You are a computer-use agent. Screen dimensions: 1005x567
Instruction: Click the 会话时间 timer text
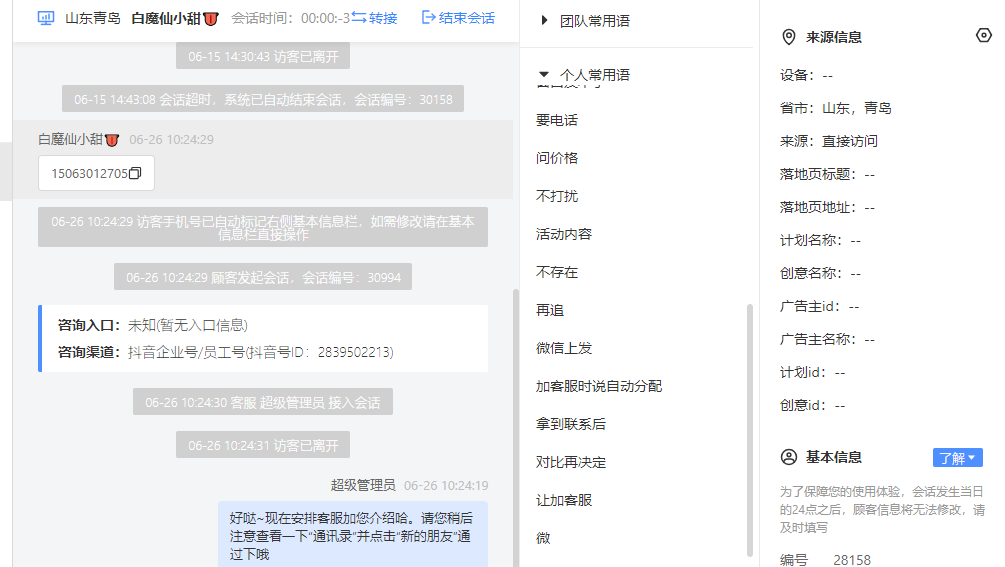(290, 18)
